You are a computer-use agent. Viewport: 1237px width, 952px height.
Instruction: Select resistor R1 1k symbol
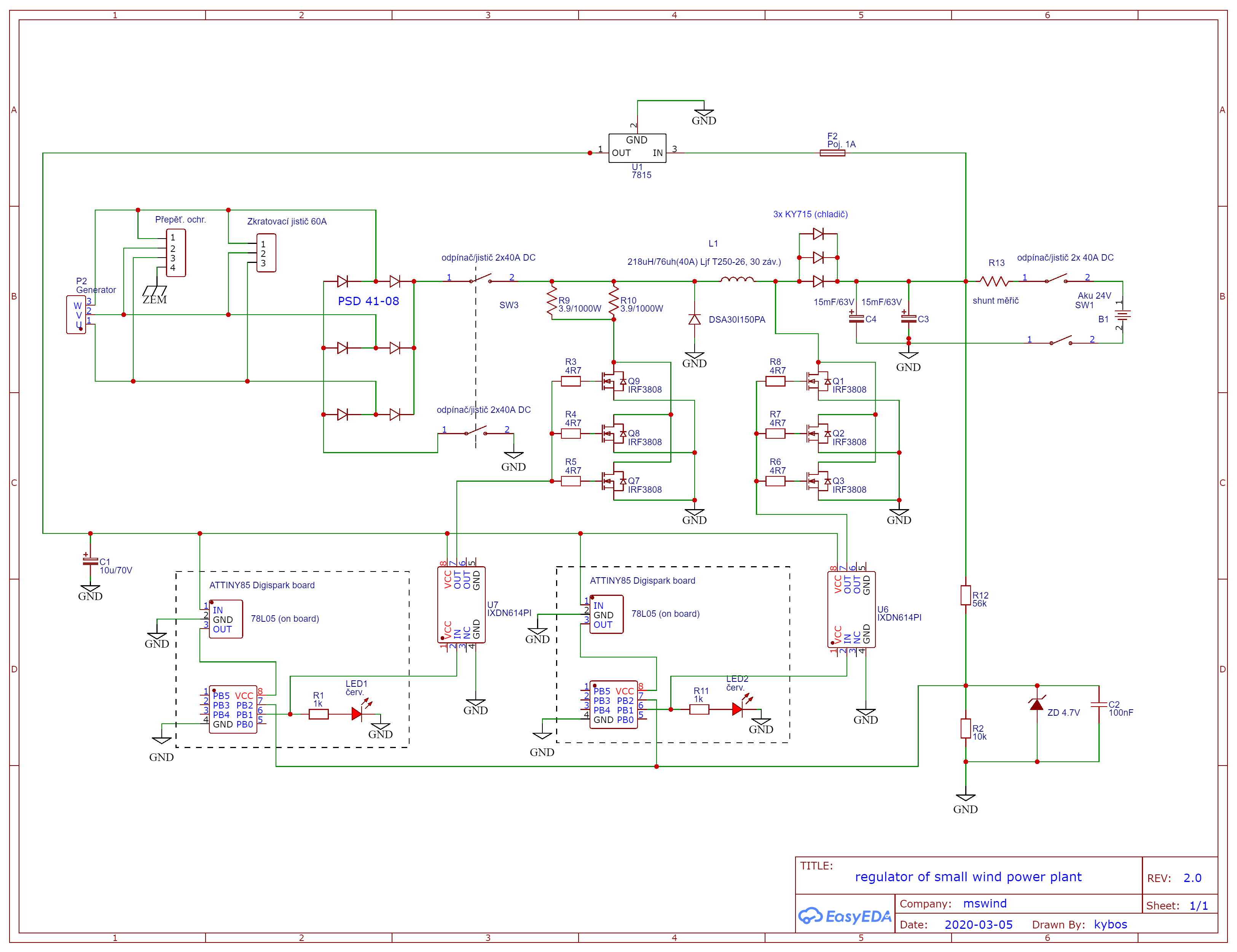point(319,714)
